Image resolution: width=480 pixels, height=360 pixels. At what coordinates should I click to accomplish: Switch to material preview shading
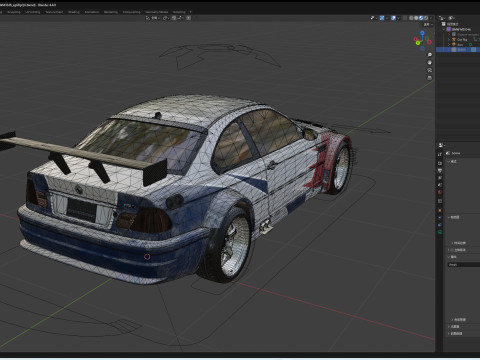pyautogui.click(x=421, y=18)
